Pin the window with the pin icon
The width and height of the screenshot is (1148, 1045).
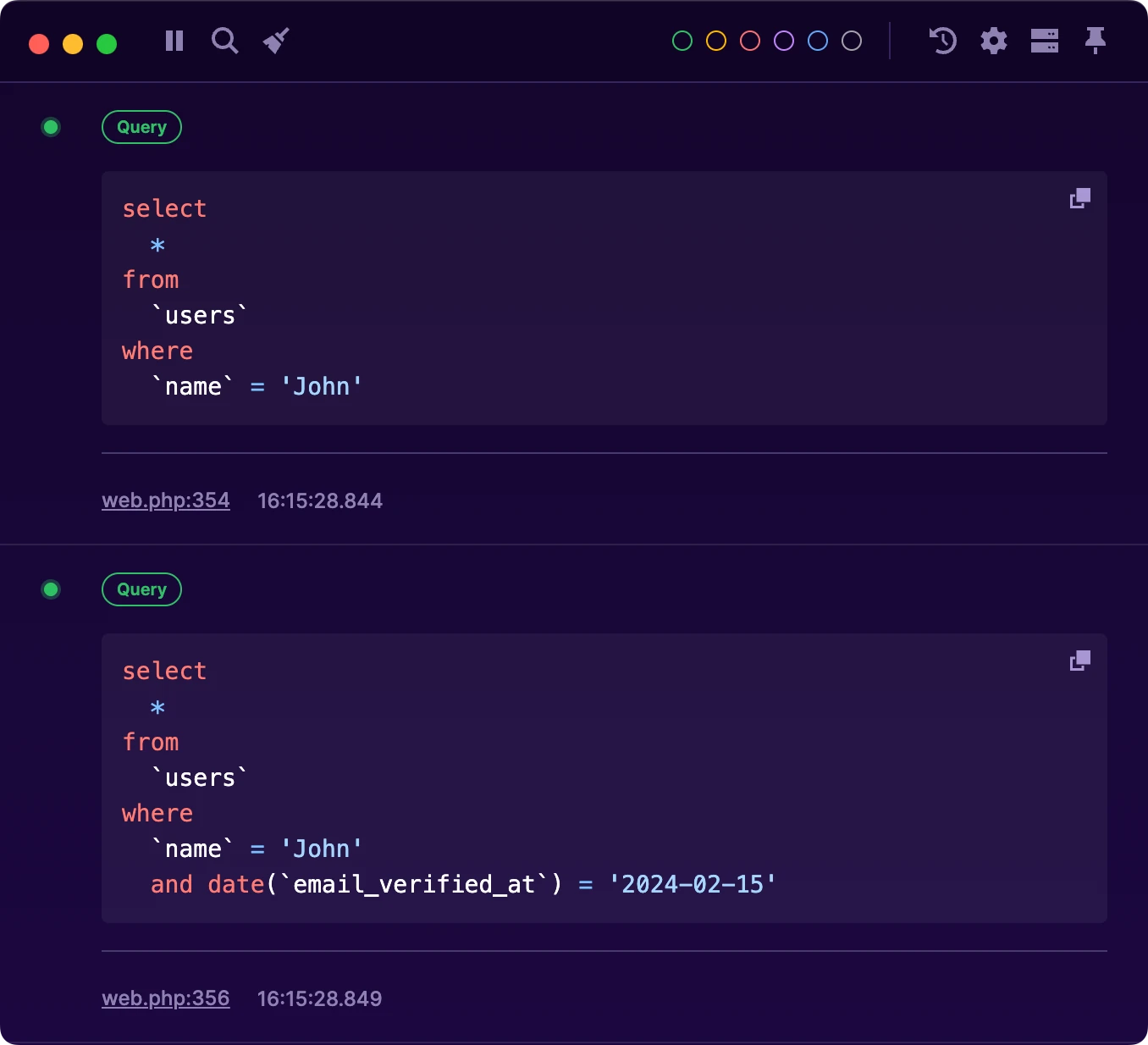[1096, 41]
